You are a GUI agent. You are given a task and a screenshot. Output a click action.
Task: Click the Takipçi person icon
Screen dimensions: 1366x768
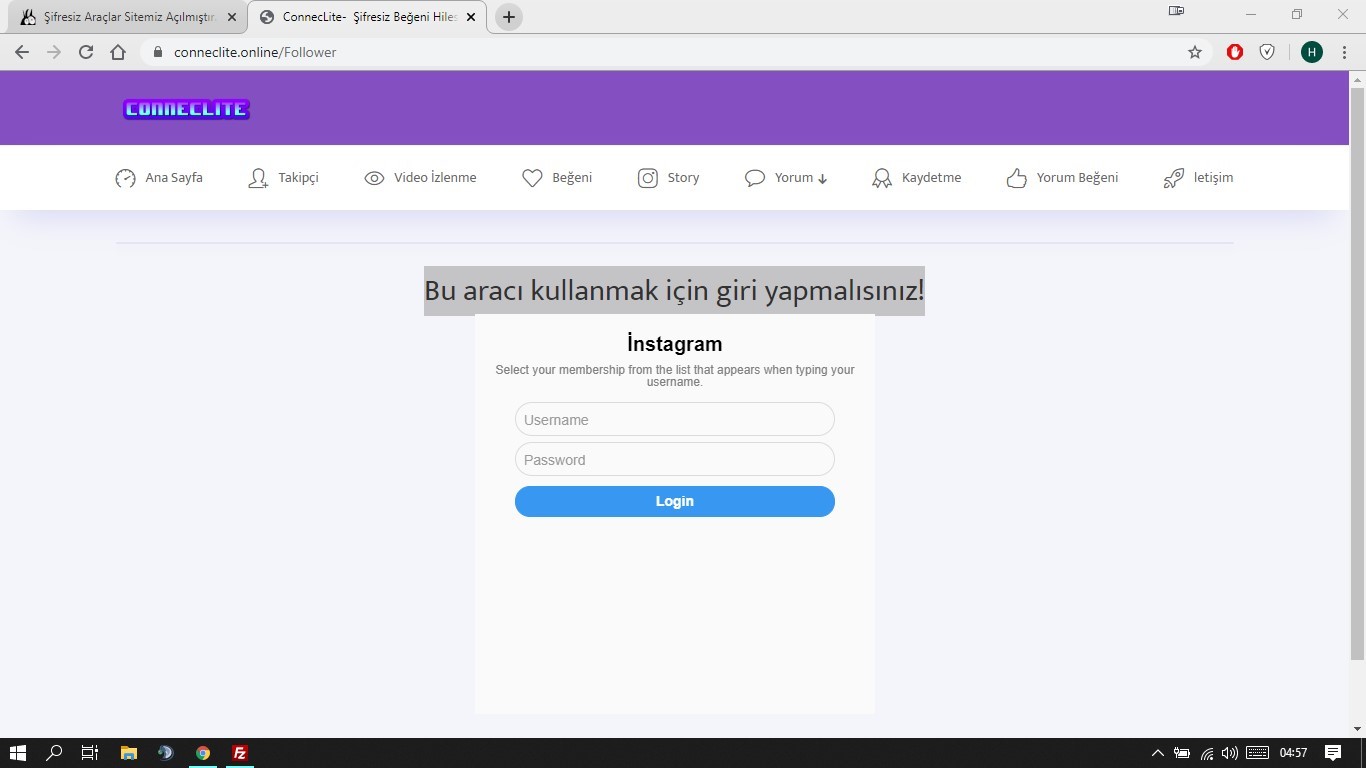point(258,178)
